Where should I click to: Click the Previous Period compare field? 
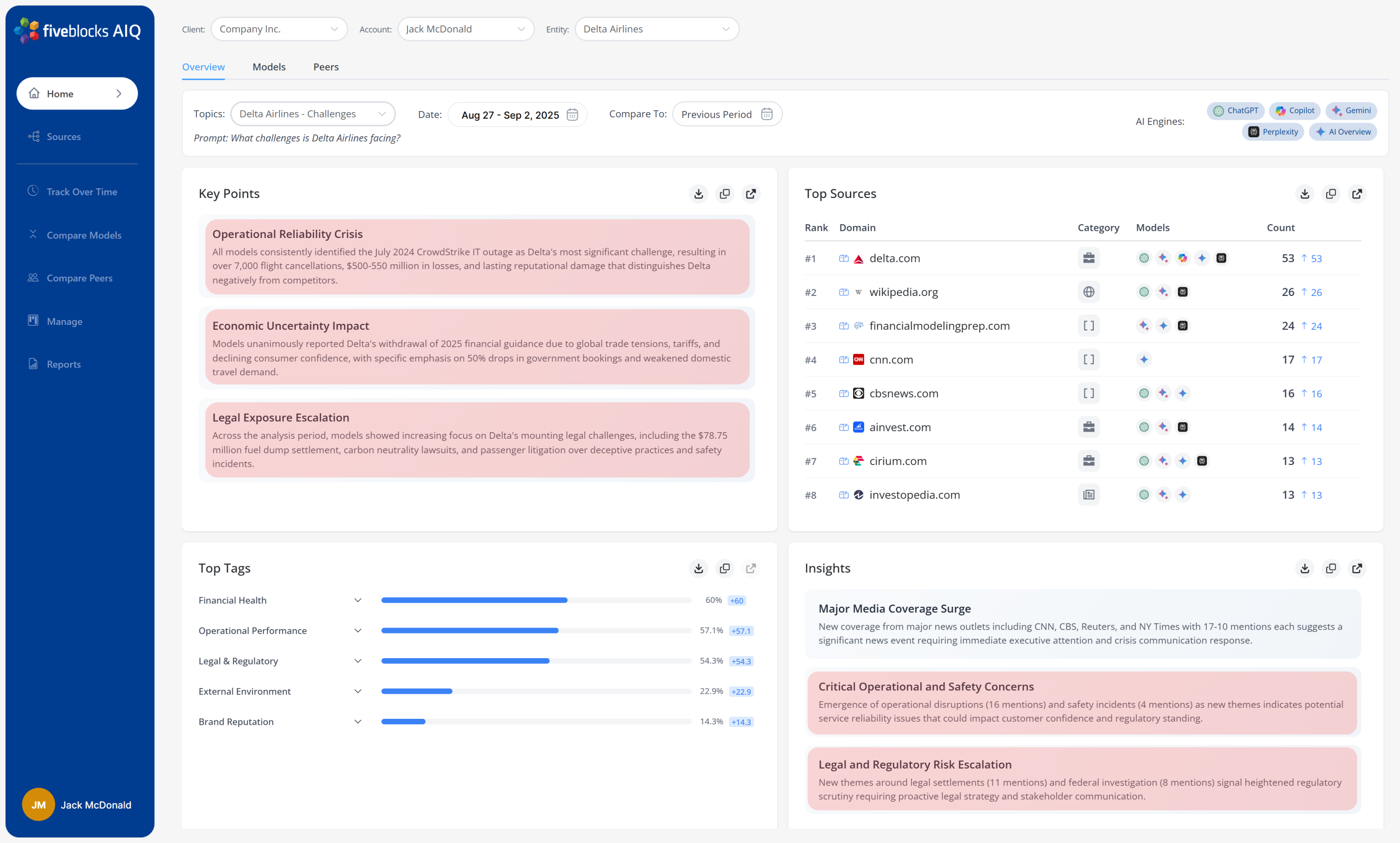coord(727,114)
